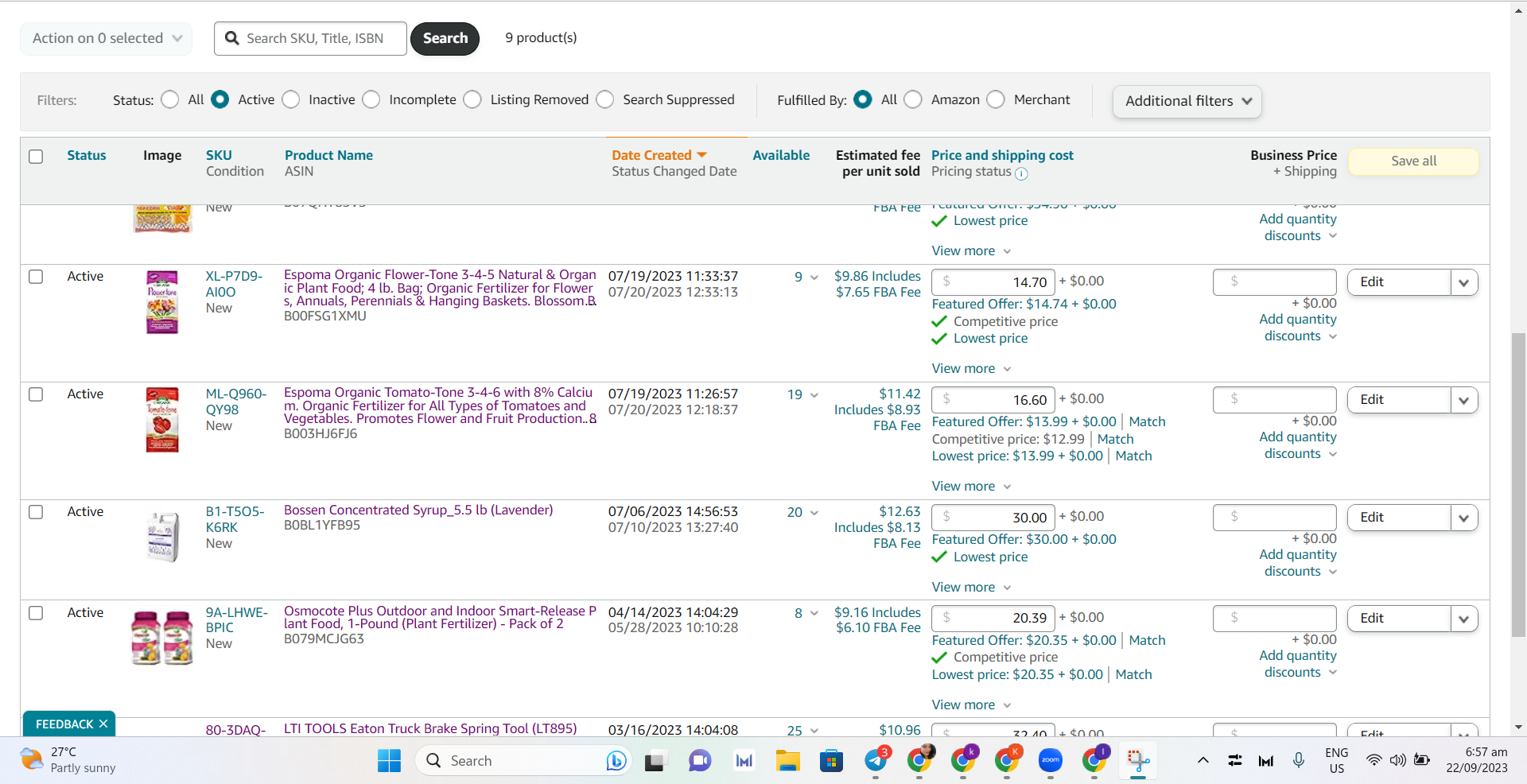Tick the select-all products checkbox
Image resolution: width=1527 pixels, height=784 pixels.
click(x=36, y=157)
